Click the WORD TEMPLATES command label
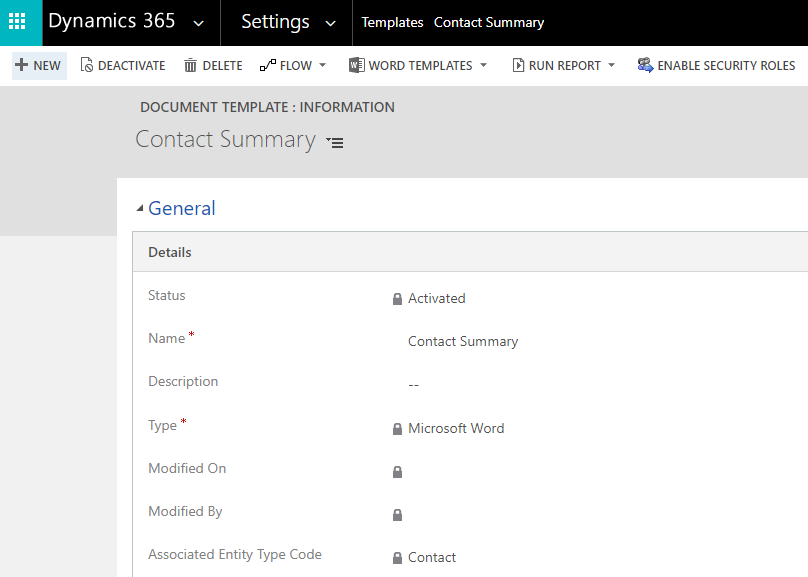Viewport: 808px width, 577px height. 420,66
